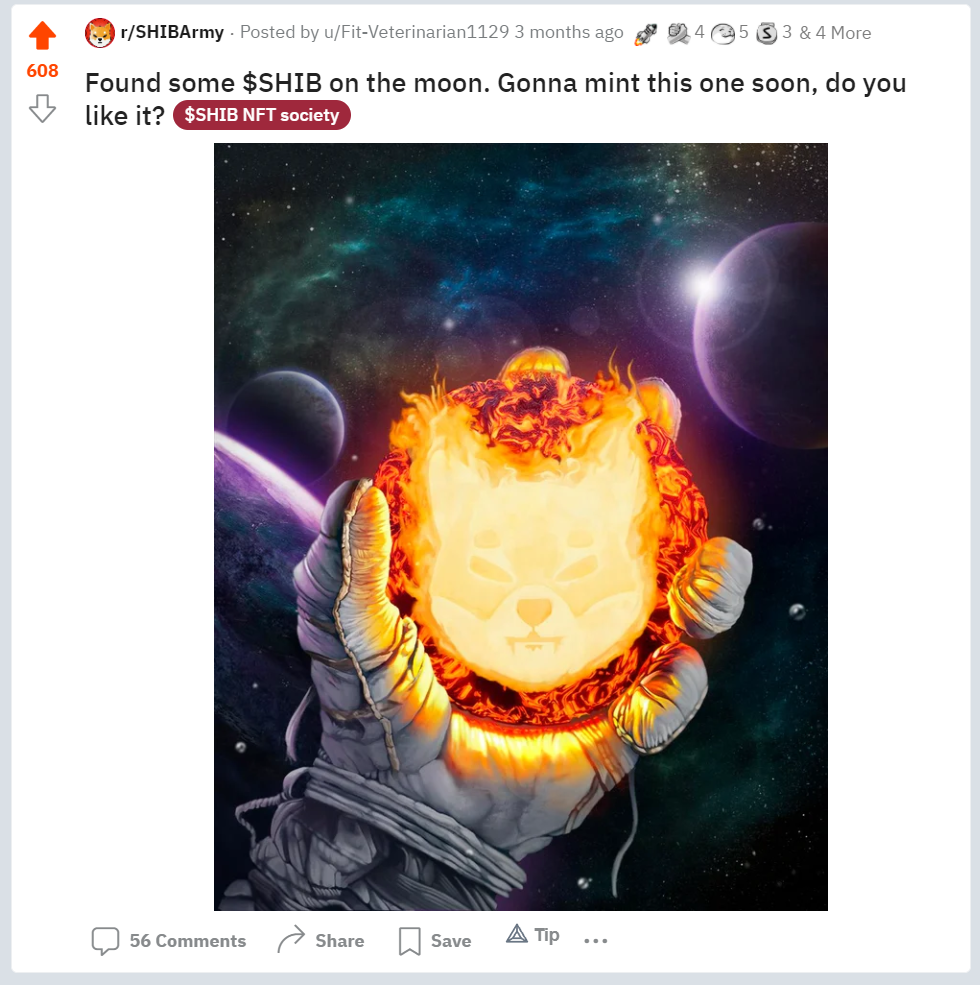Image resolution: width=980 pixels, height=985 pixels.
Task: Click the speech bubble comments icon
Action: pos(105,941)
